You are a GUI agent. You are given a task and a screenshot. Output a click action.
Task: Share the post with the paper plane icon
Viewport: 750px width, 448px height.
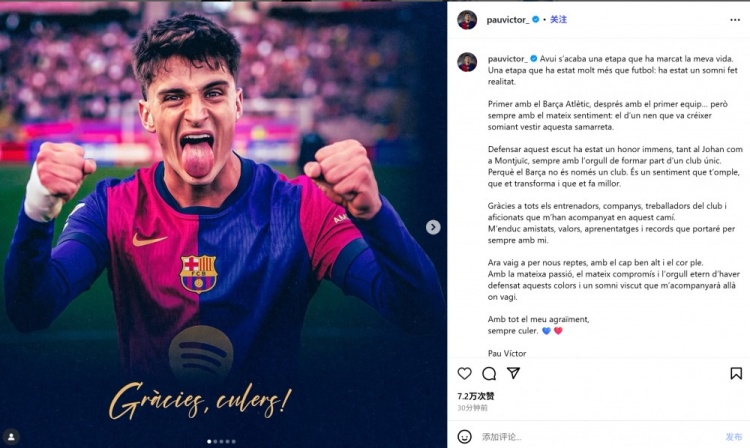pyautogui.click(x=513, y=373)
